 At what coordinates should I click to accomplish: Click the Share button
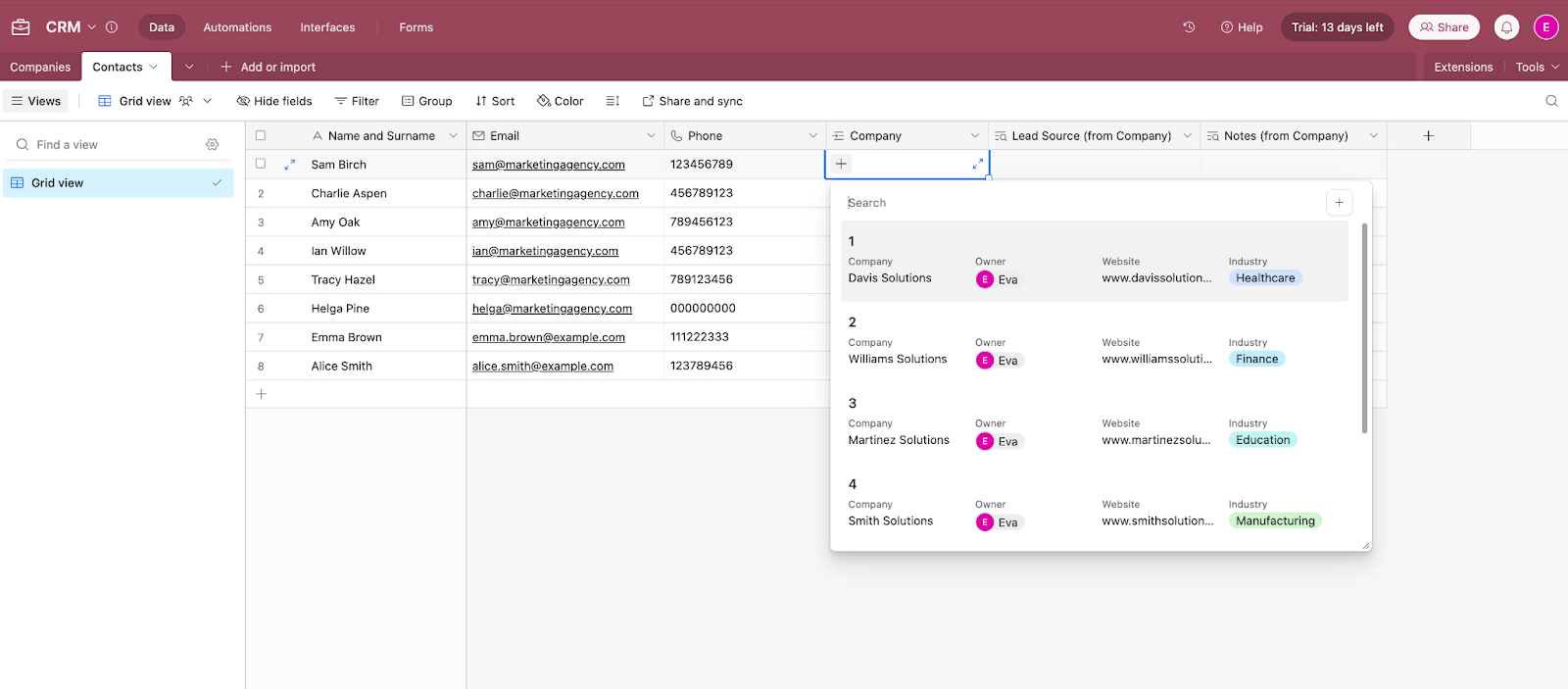(1444, 27)
